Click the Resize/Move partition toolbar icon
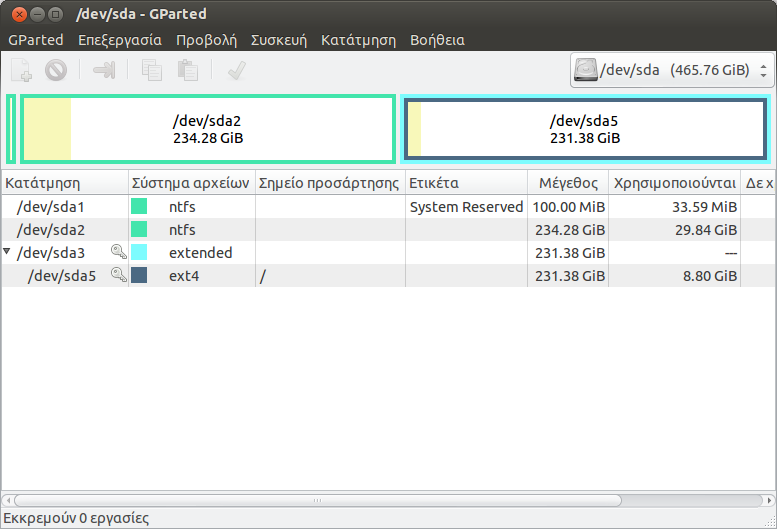This screenshot has width=777, height=529. click(104, 70)
